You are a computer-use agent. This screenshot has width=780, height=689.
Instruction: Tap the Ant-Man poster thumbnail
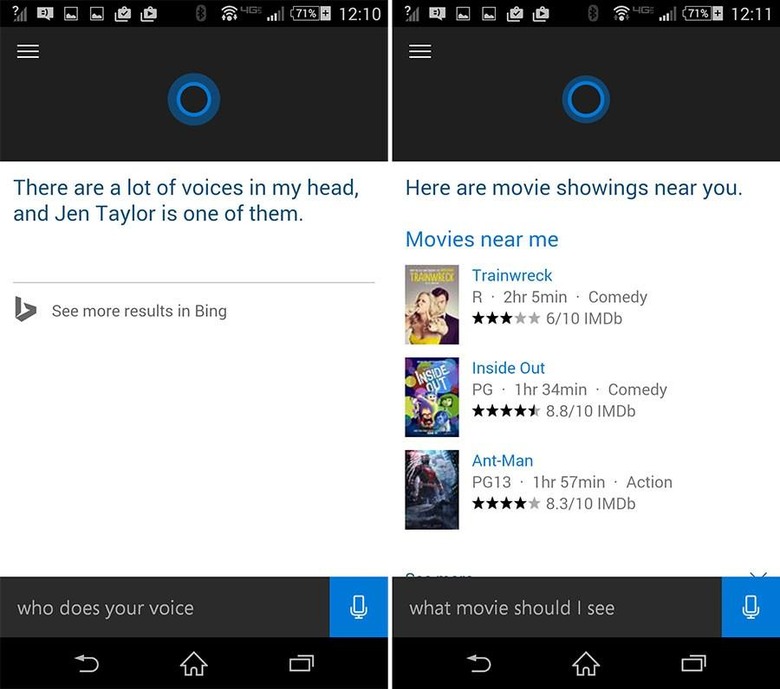point(432,490)
